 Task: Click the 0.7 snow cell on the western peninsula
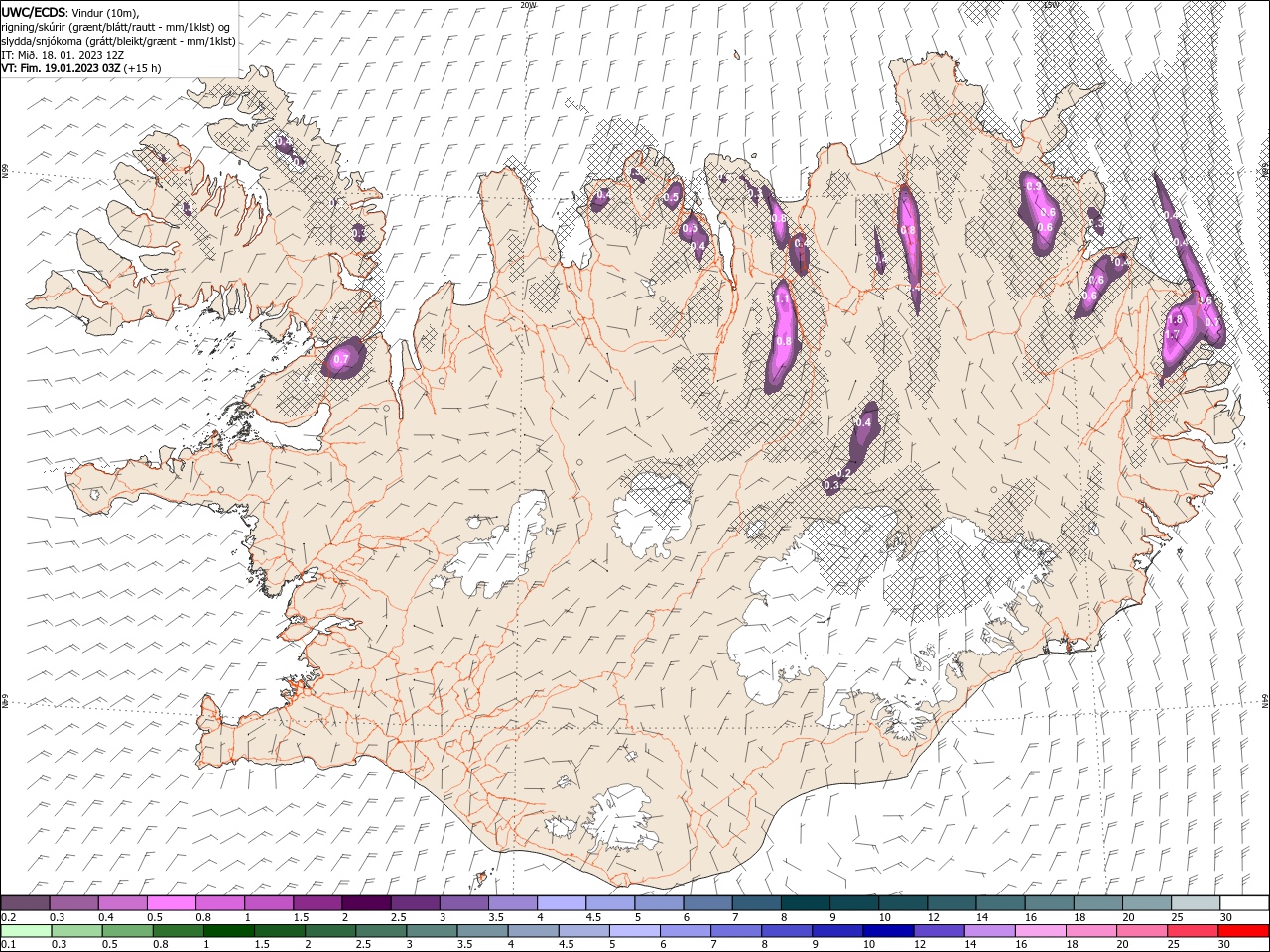341,359
